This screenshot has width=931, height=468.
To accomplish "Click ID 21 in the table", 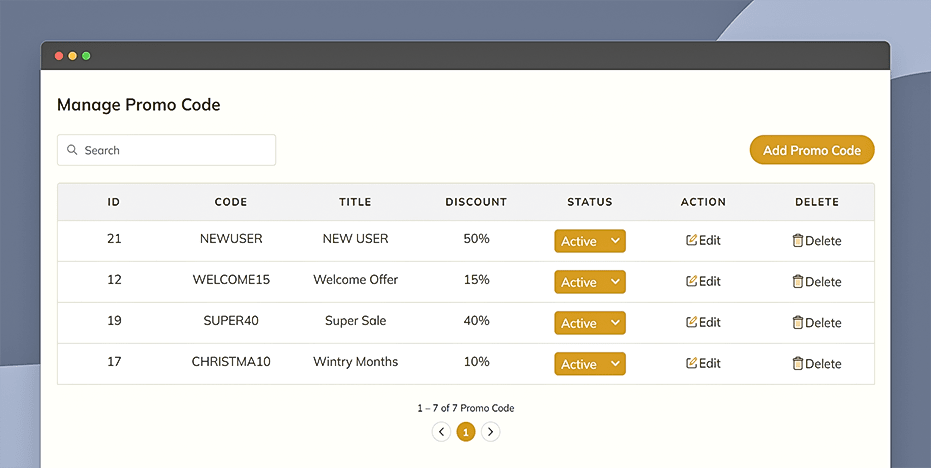I will tap(114, 239).
